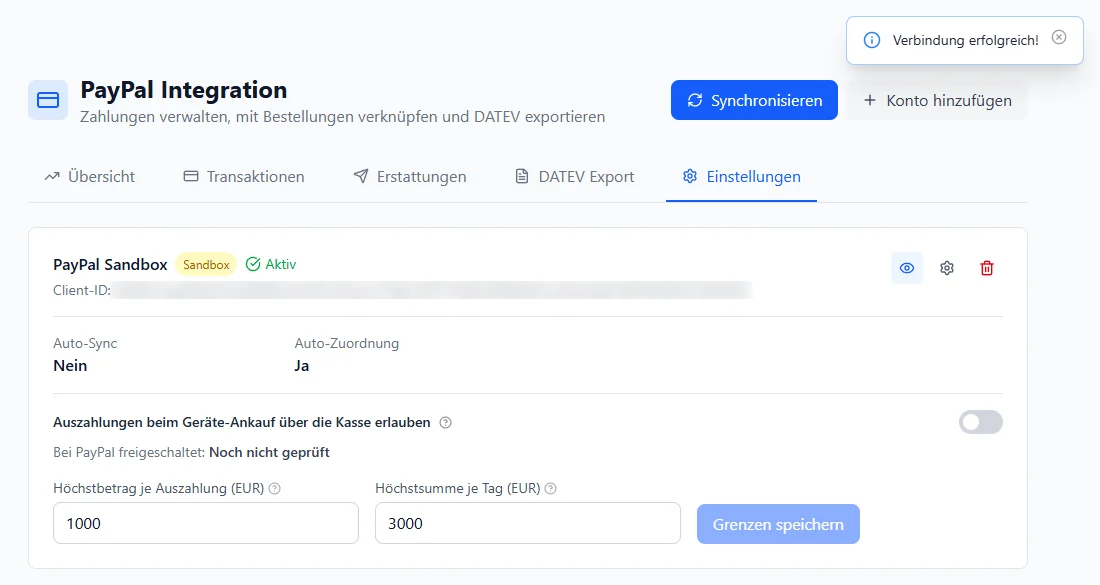
Task: Click the 'Nein' value under Auto-Sync
Action: point(70,365)
